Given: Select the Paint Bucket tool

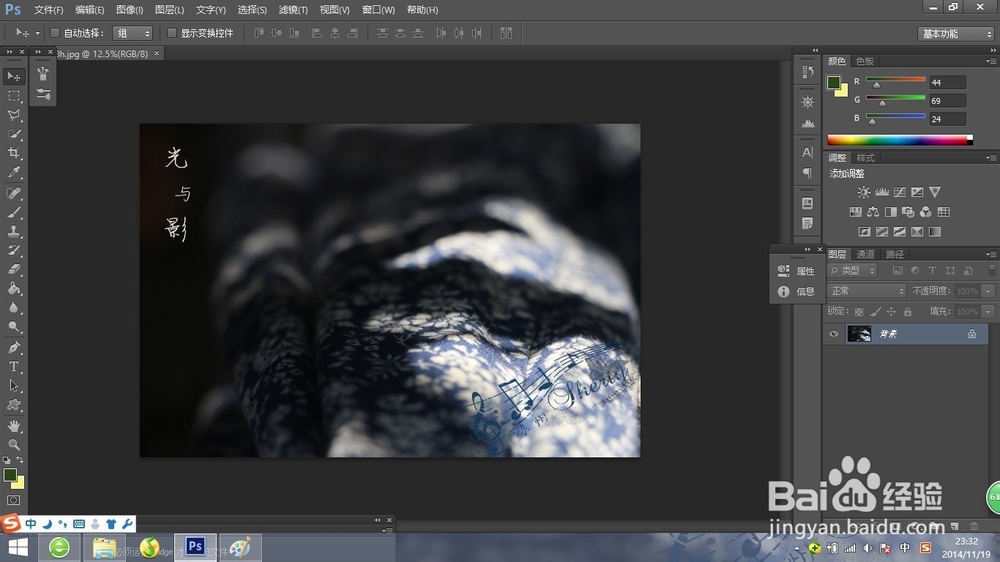Looking at the screenshot, I should [x=13, y=288].
